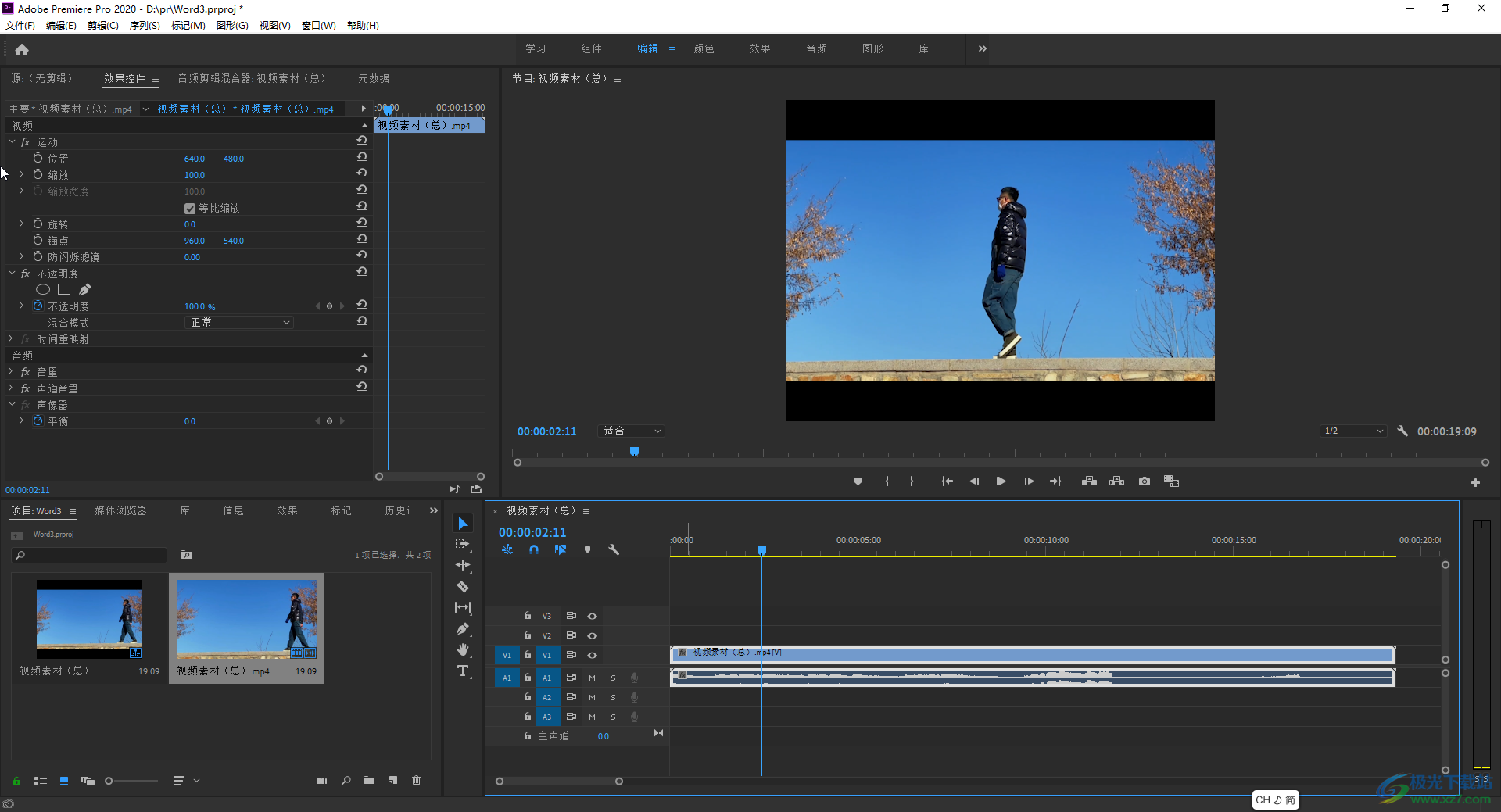The width and height of the screenshot is (1501, 812).
Task: Add marker in timeline panel
Action: pyautogui.click(x=587, y=549)
